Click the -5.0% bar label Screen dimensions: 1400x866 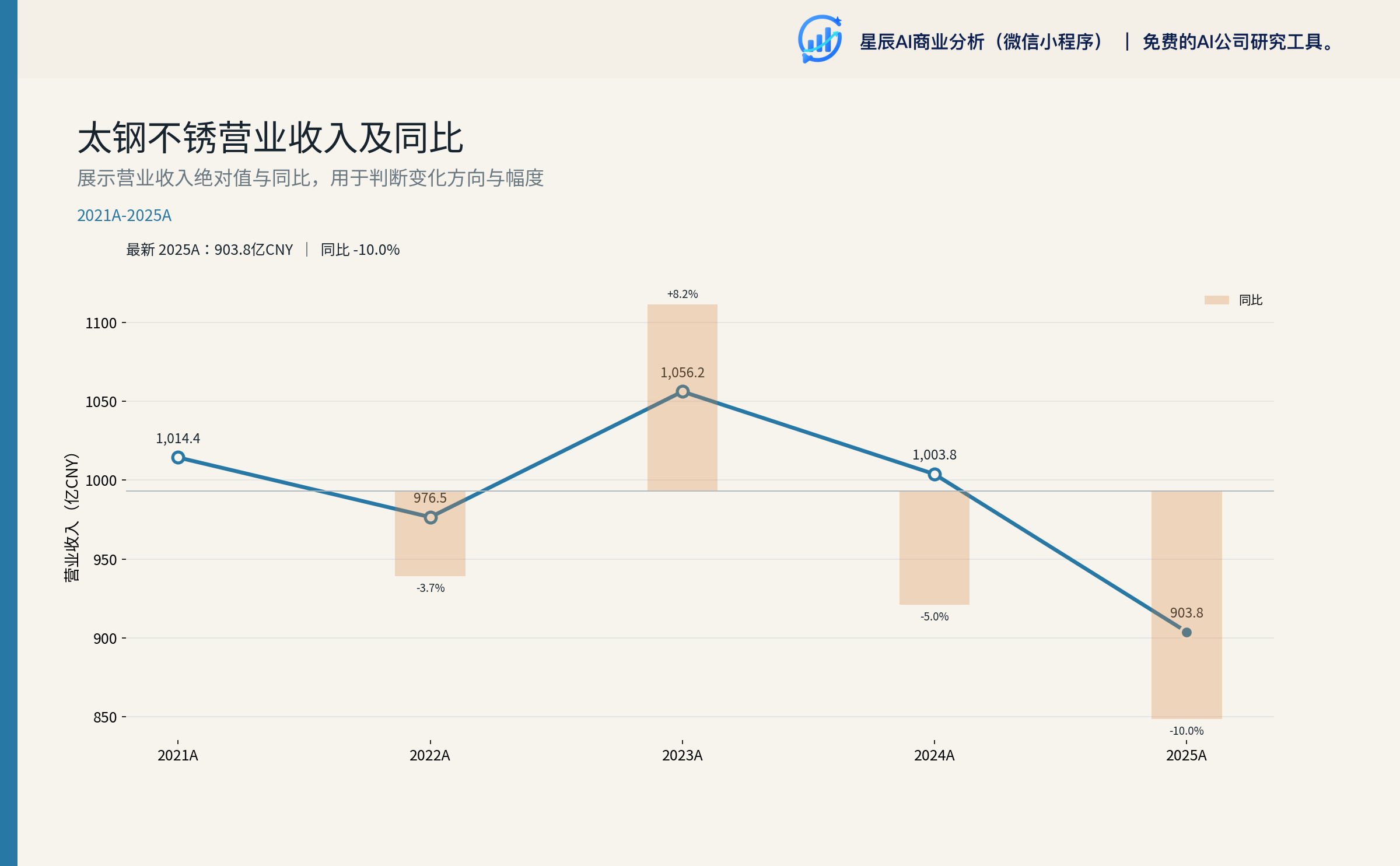(935, 616)
